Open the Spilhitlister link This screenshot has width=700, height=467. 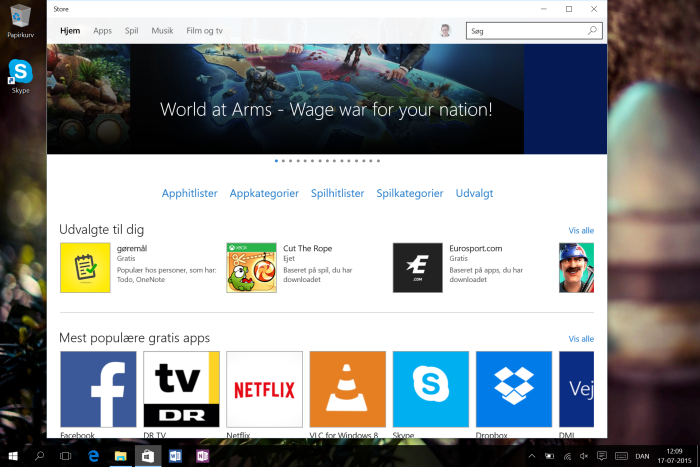click(x=337, y=193)
